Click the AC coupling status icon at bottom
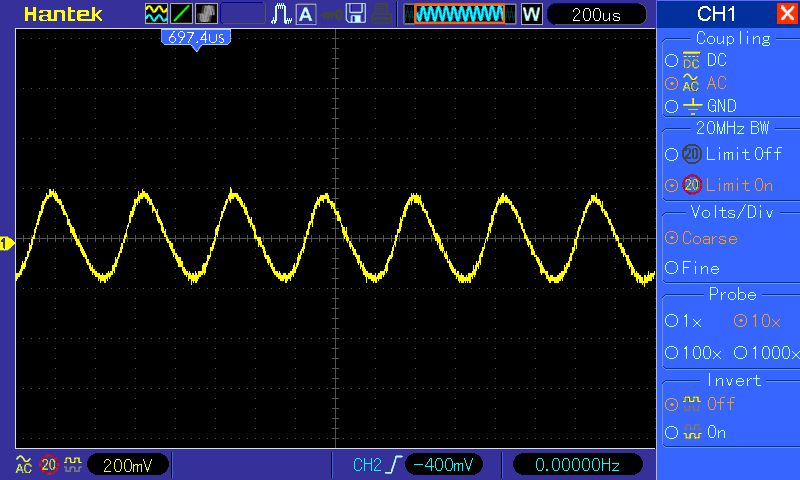800x480 pixels. (23, 464)
